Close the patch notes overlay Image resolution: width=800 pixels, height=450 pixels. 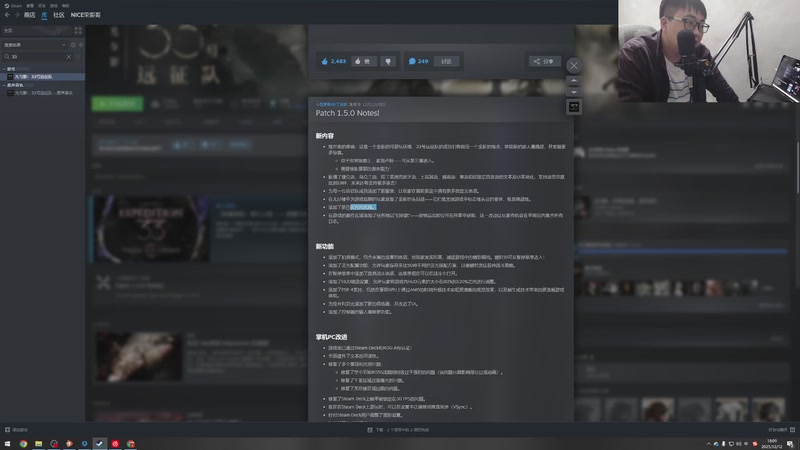(574, 66)
